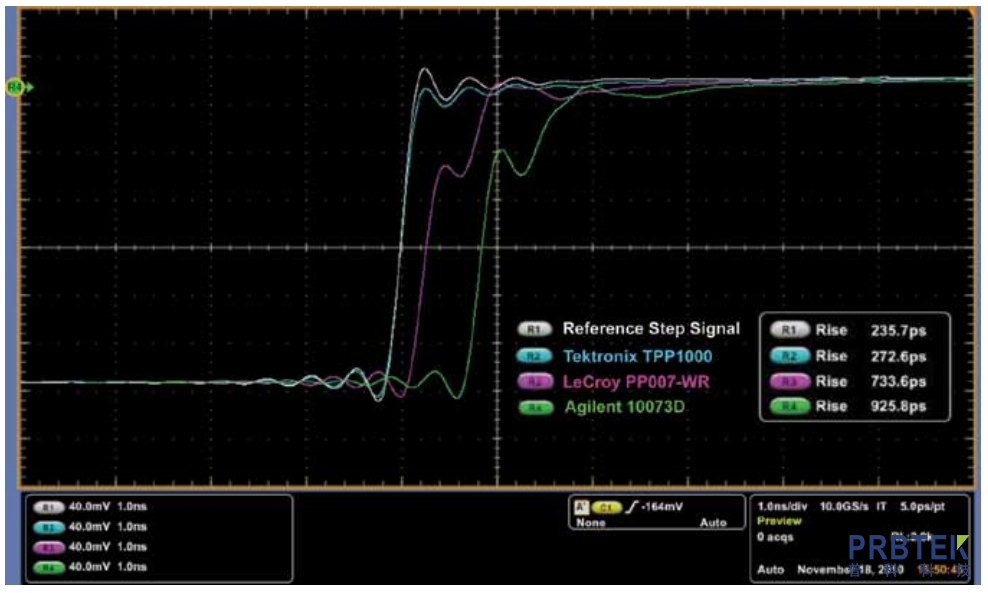Select the 272.6ps rise time value
Viewport: 988px width, 593px height.
(898, 356)
